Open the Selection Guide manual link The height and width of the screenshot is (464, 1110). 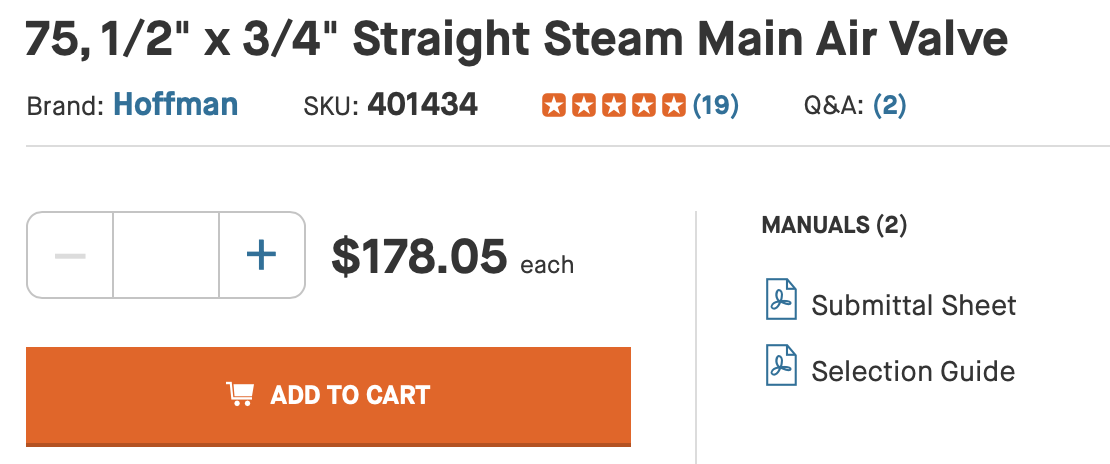tap(912, 372)
